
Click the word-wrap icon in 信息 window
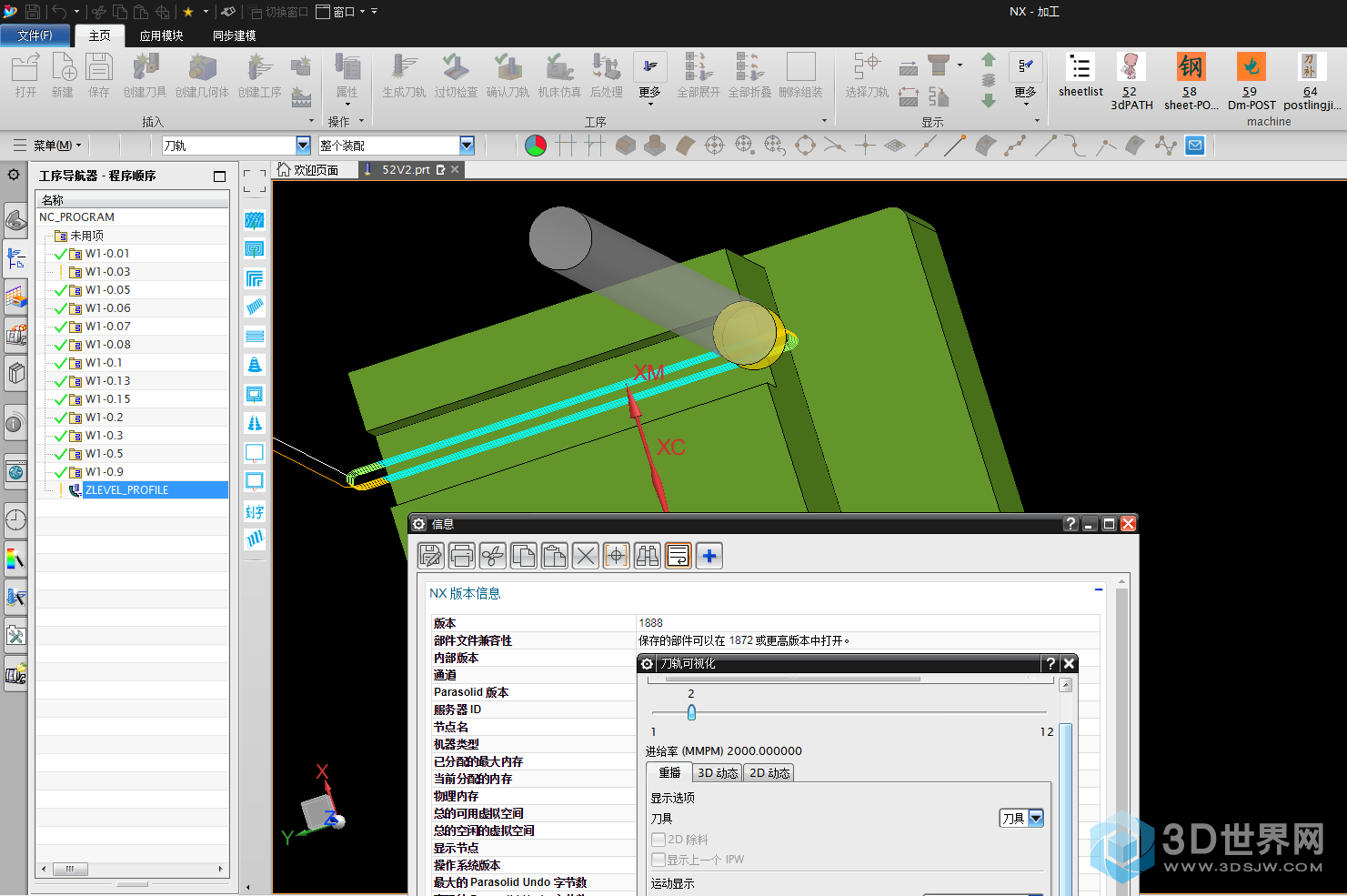pos(679,556)
